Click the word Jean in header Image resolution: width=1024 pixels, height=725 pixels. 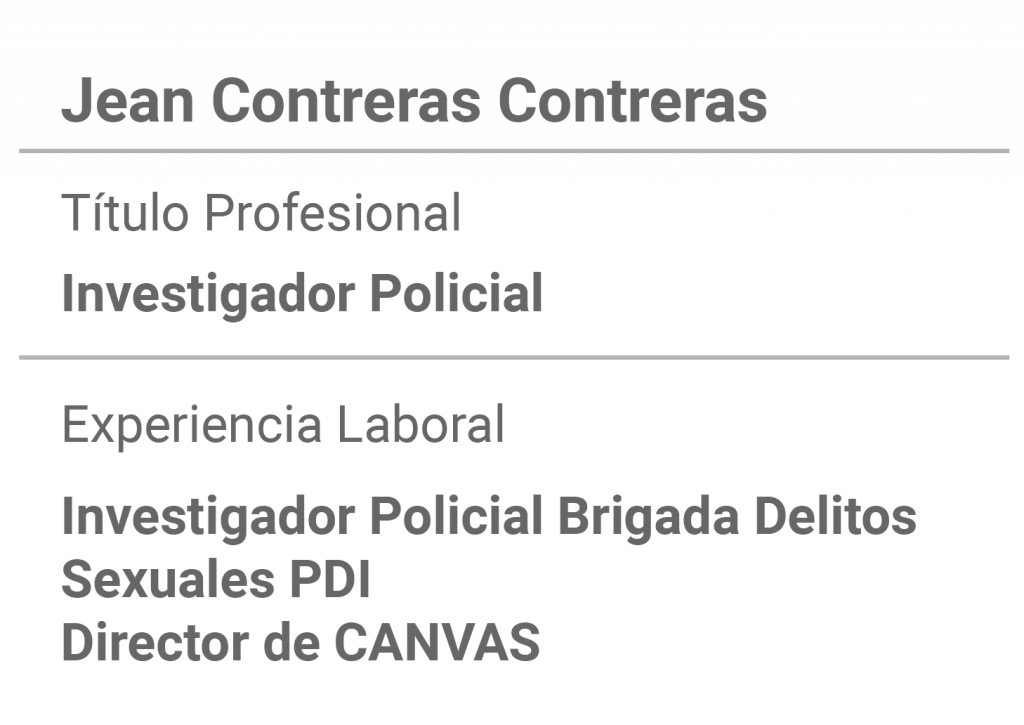coord(128,101)
